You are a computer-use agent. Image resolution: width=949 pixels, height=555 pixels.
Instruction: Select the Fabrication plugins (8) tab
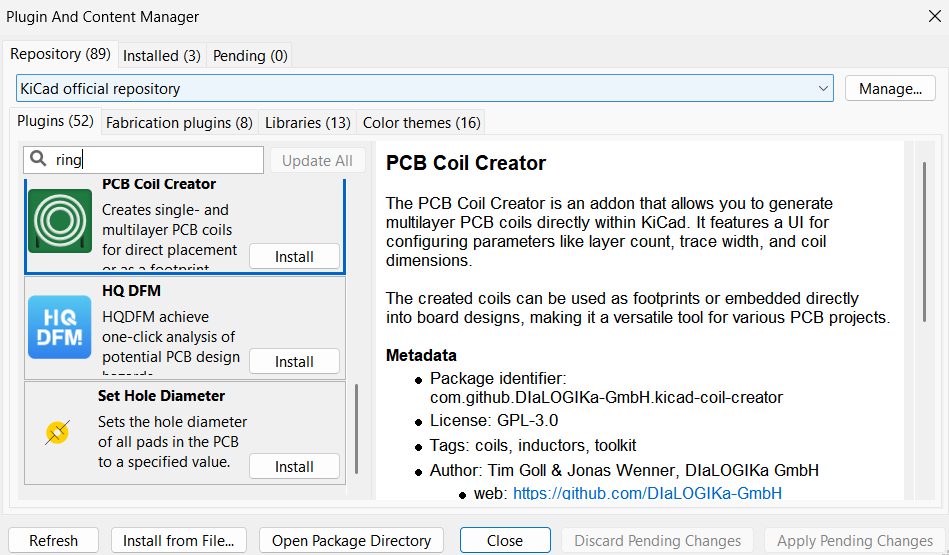[179, 123]
